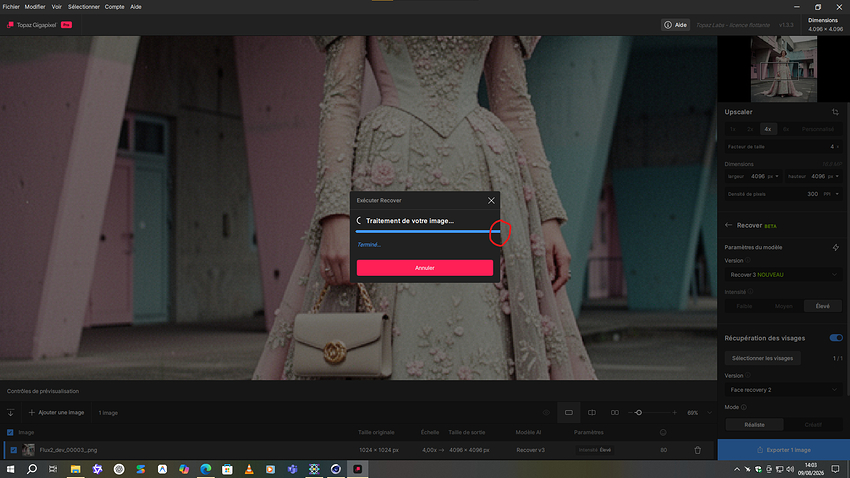Open the zoom percentage dropdown chevron

click(x=710, y=412)
